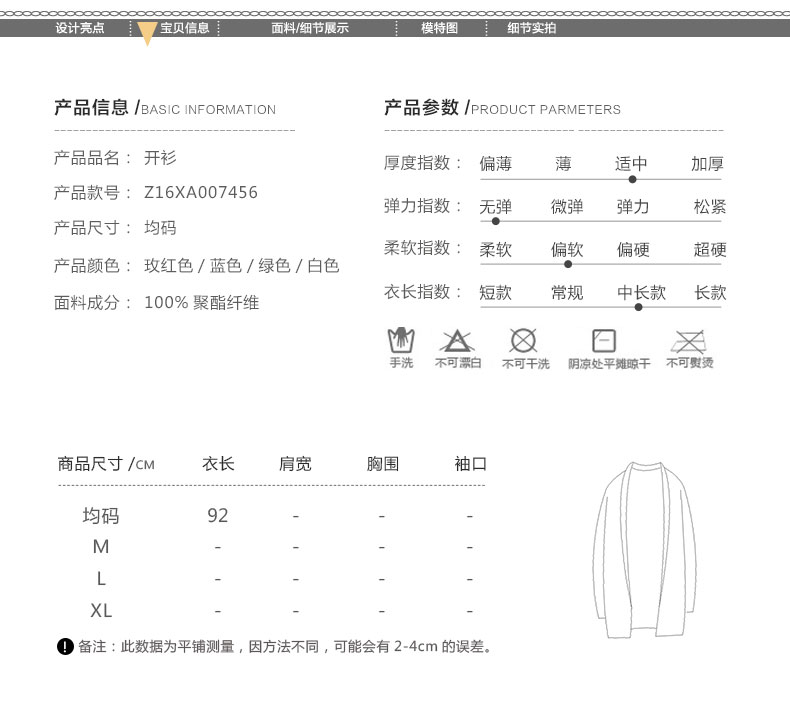Click the 长款 length option label

pyautogui.click(x=710, y=292)
